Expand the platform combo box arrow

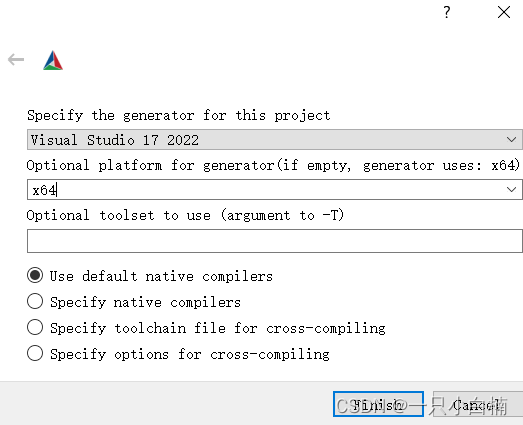coord(511,189)
